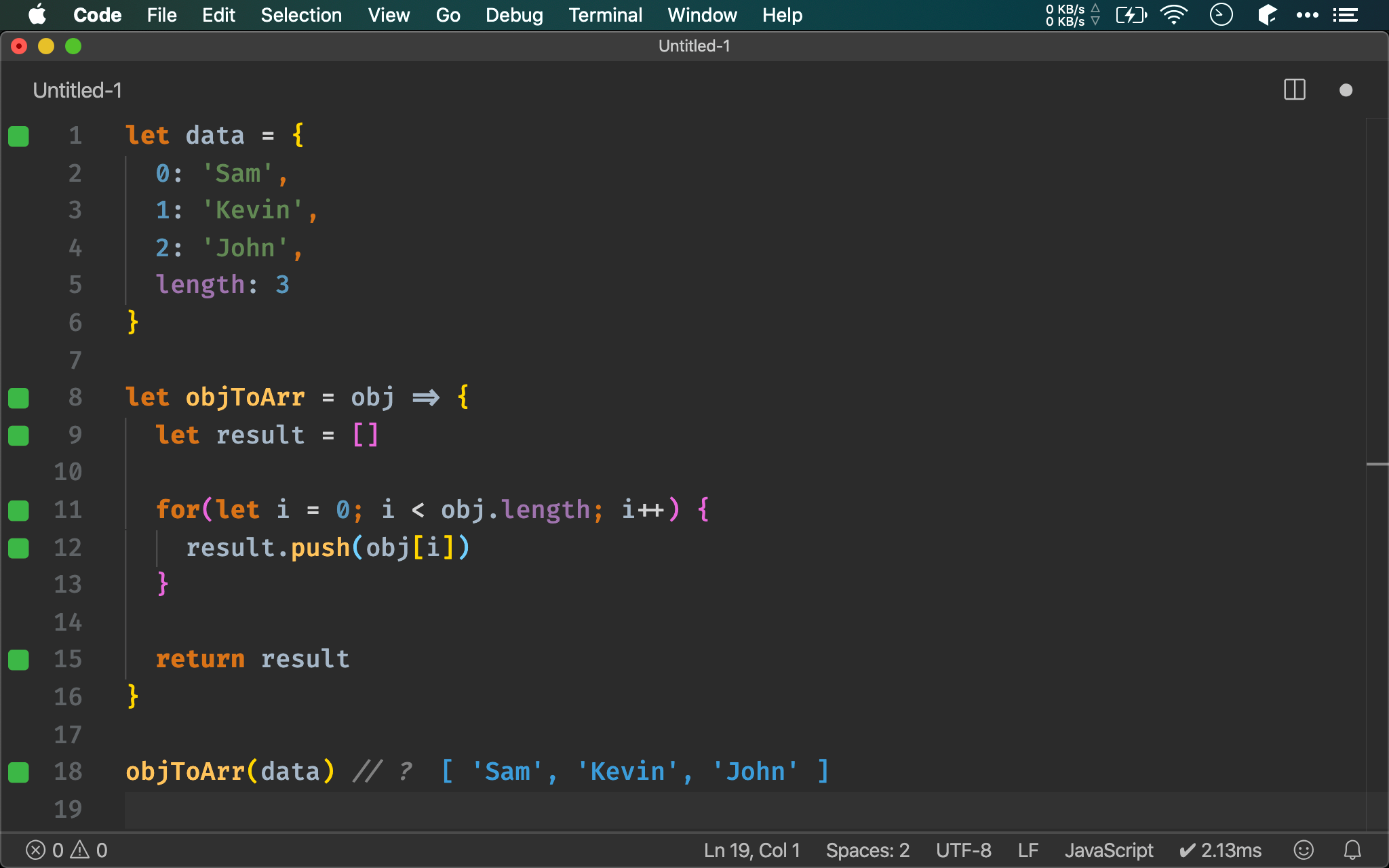Change language mode from JavaScript

click(x=1108, y=850)
